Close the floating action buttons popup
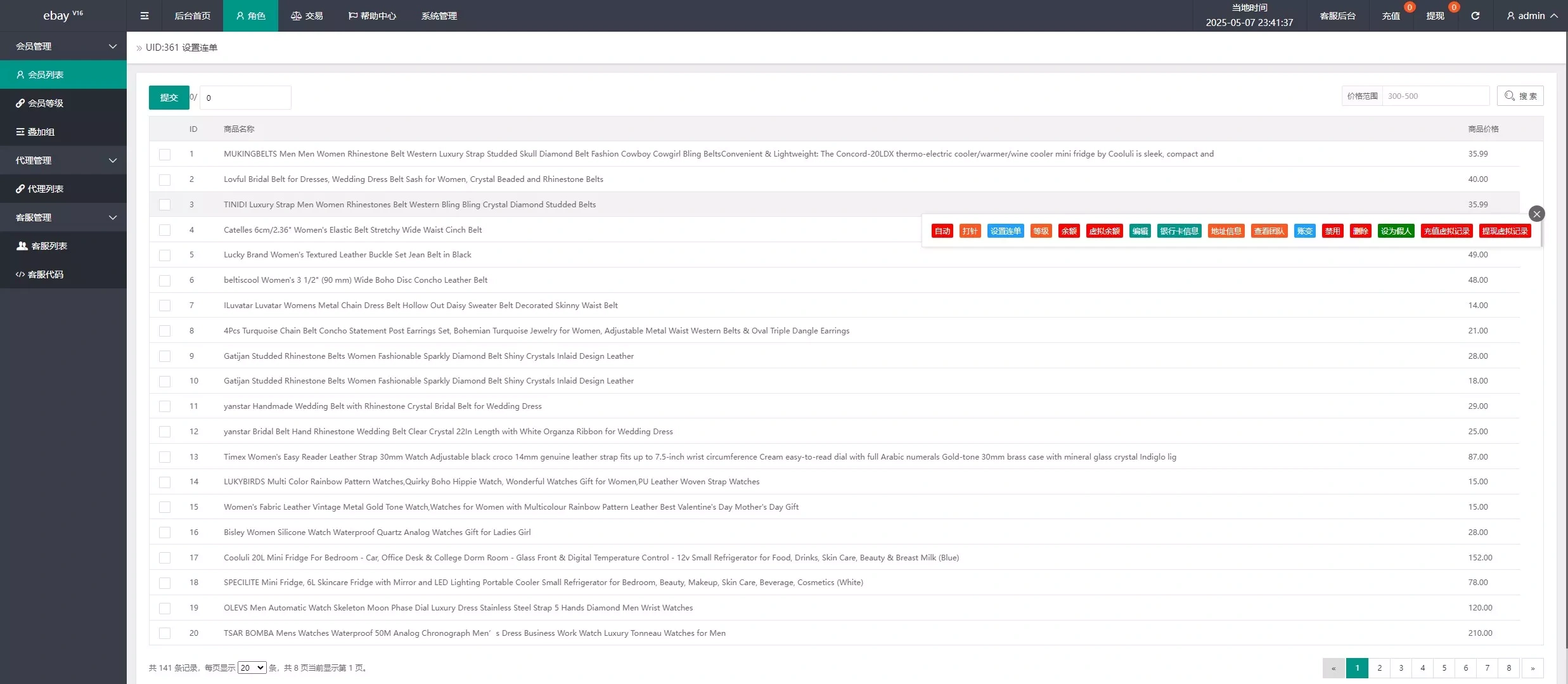 tap(1536, 214)
